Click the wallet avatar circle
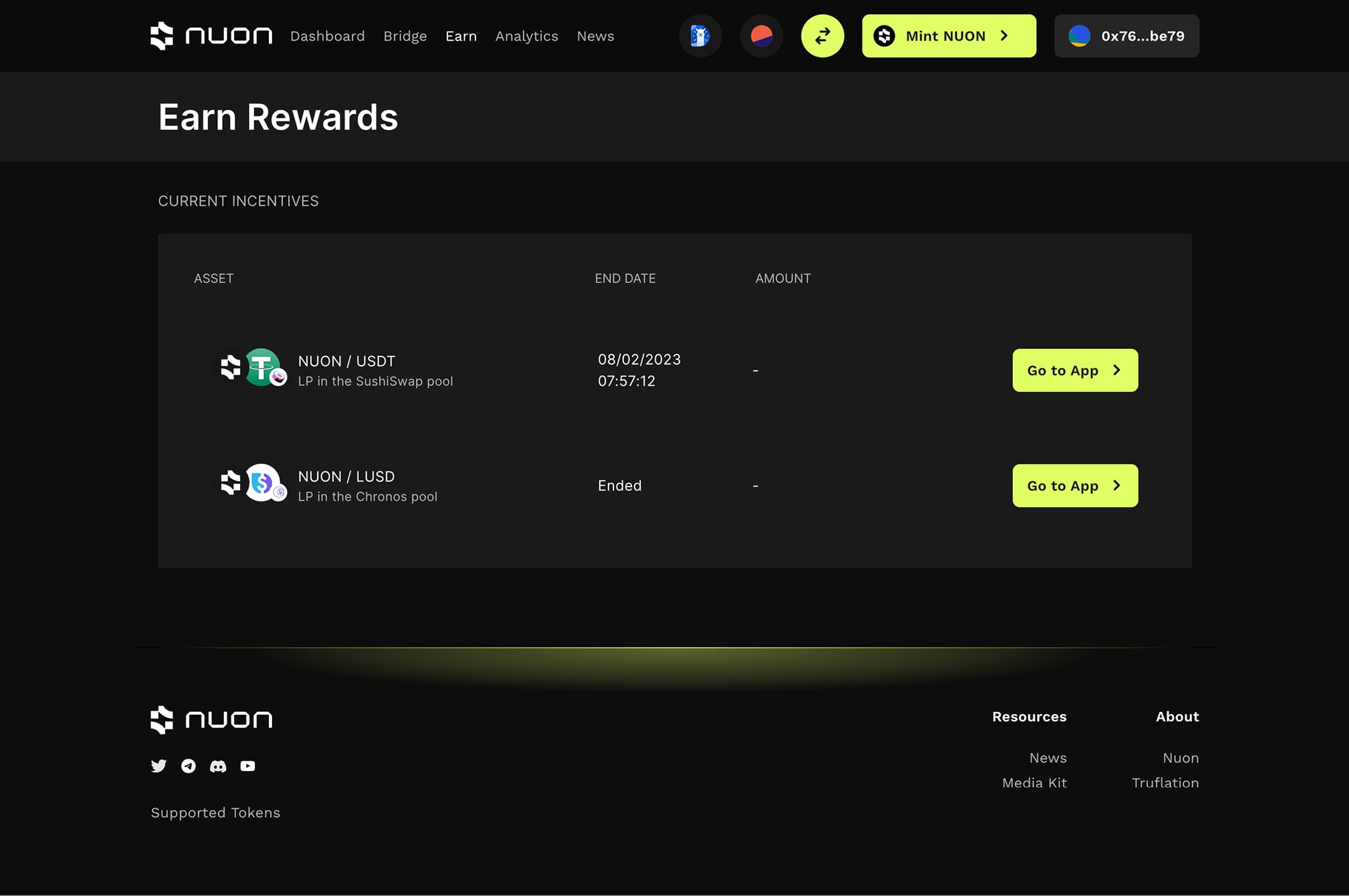Screen dimensions: 1349x896 [x=1080, y=36]
